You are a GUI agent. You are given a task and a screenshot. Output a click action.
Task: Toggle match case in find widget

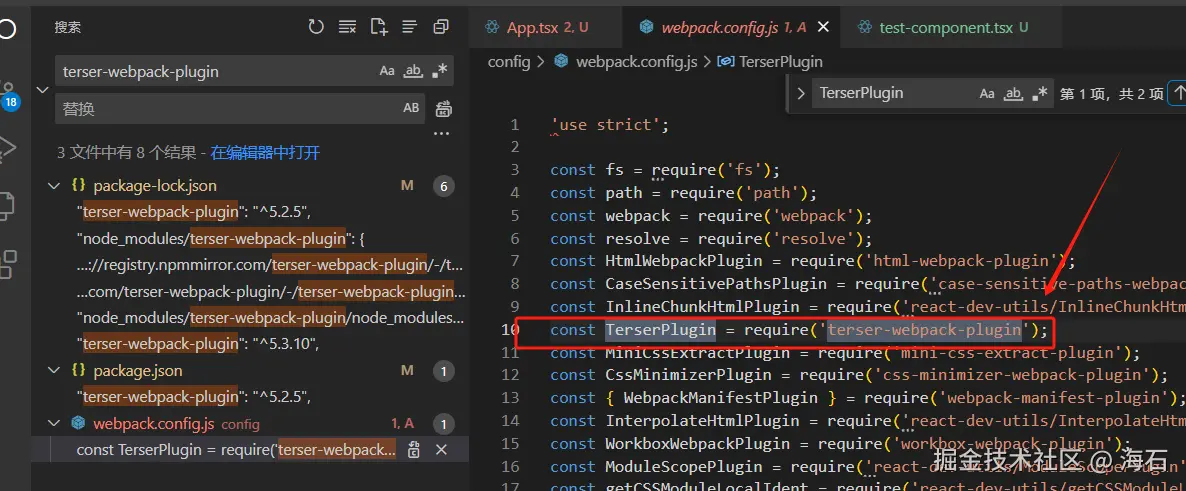(987, 94)
